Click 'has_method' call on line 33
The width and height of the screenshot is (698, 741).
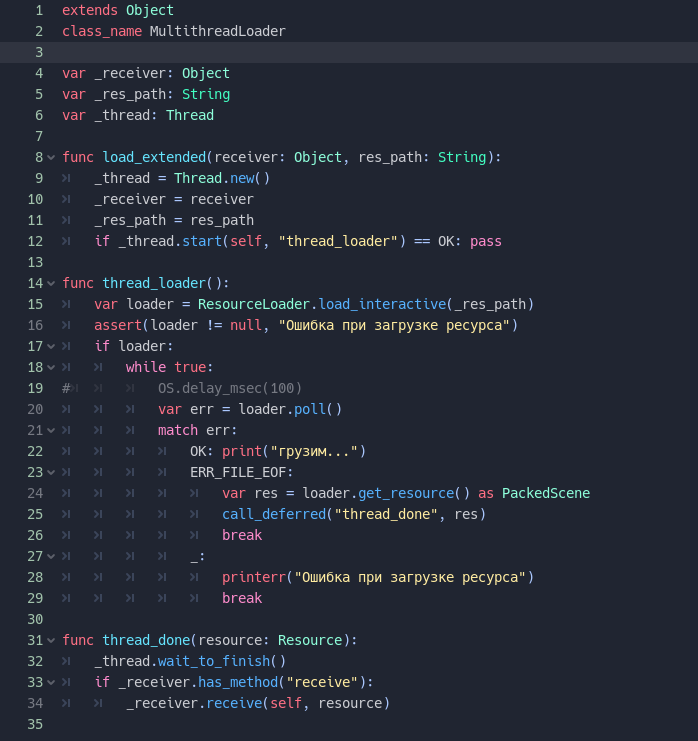pos(238,682)
